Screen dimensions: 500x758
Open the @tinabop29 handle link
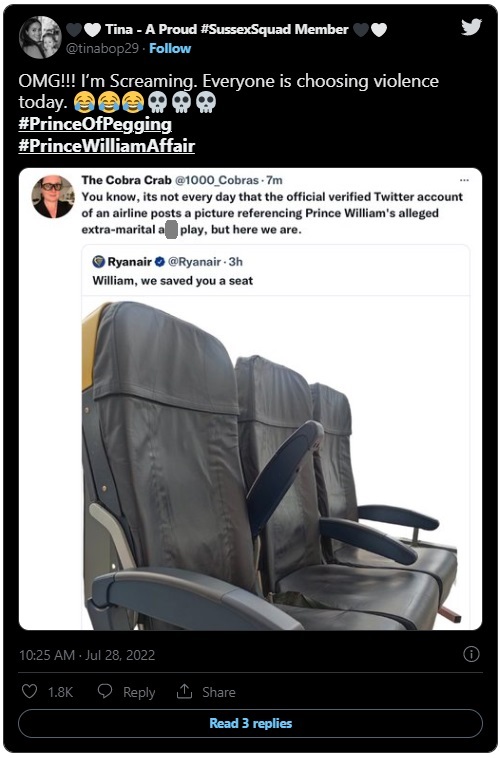102,48
